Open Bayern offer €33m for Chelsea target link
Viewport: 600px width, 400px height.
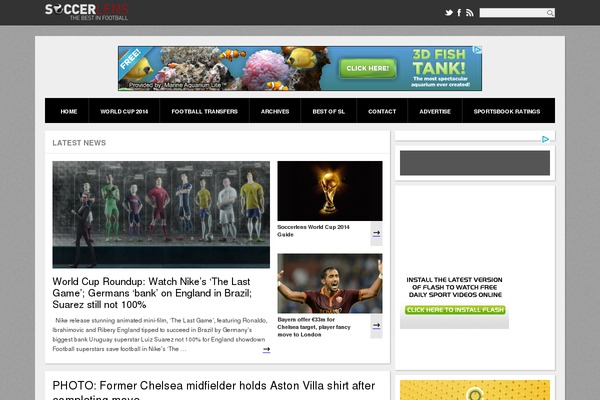pyautogui.click(x=314, y=327)
